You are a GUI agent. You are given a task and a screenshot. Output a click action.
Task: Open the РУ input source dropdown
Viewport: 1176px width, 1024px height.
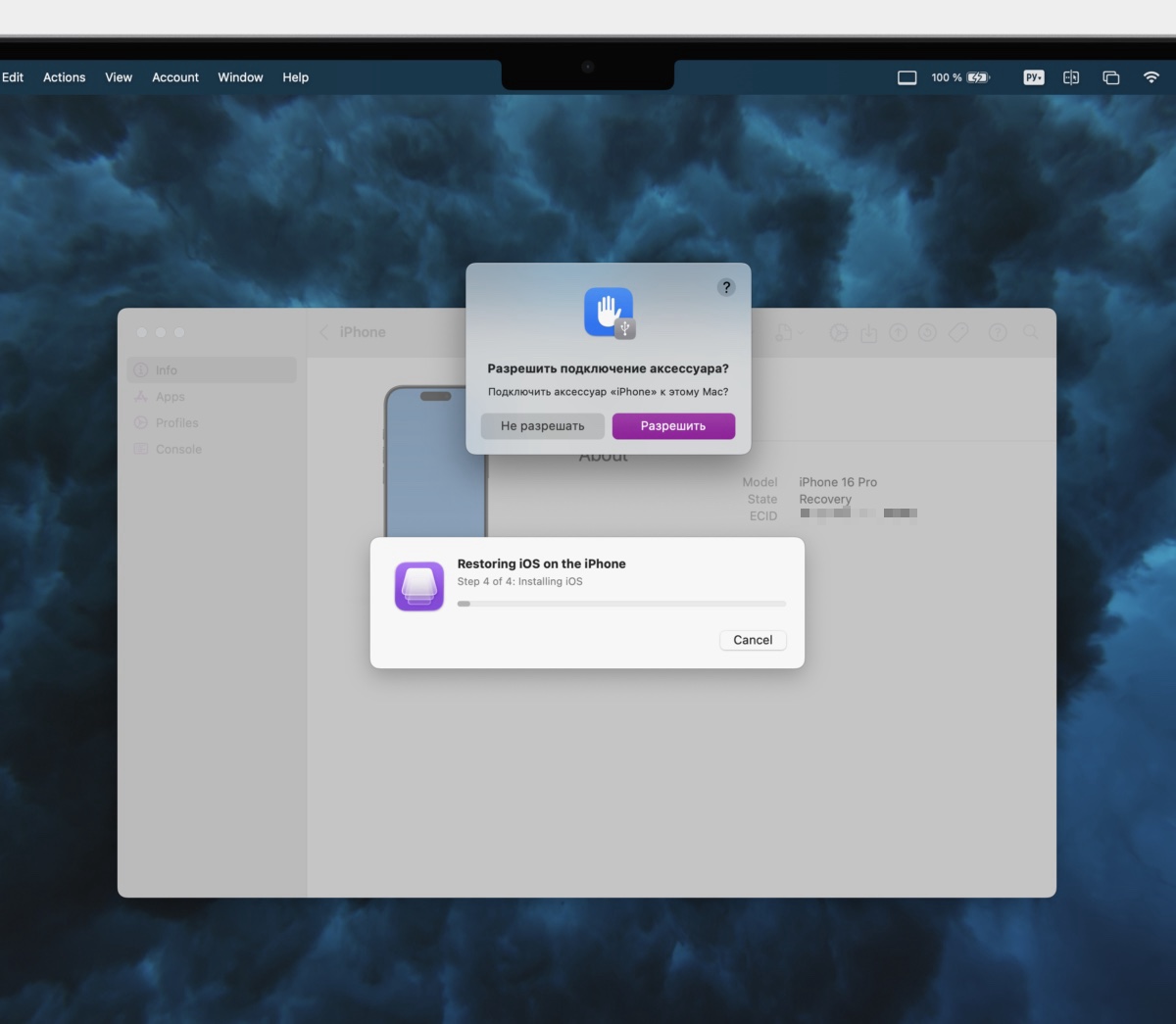coord(1033,77)
